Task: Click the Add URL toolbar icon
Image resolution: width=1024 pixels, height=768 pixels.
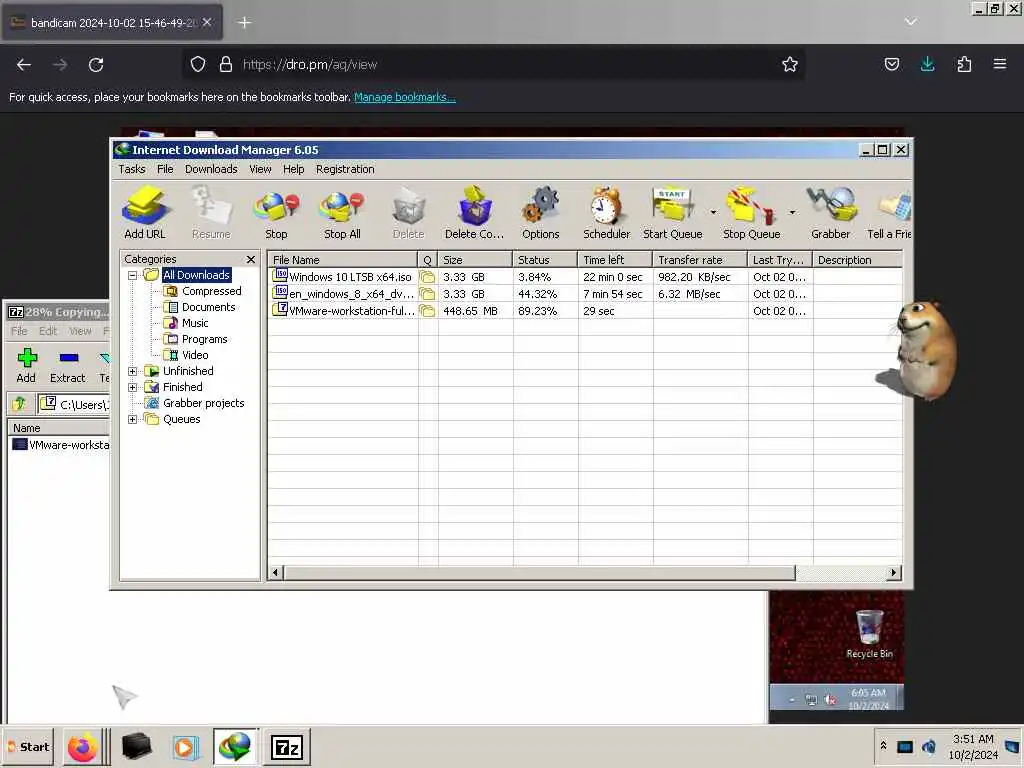Action: point(145,213)
